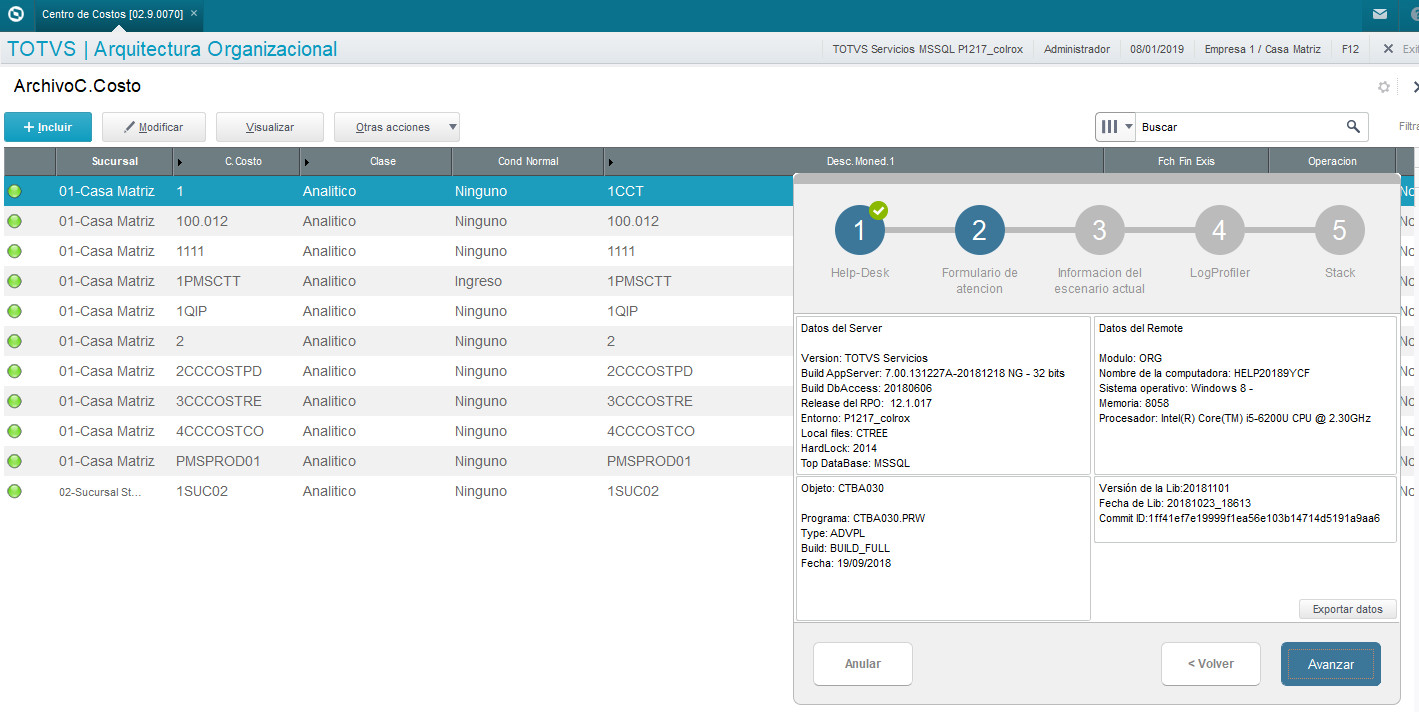Expand Clase column header arrow
This screenshot has height=712, width=1419.
(x=306, y=161)
